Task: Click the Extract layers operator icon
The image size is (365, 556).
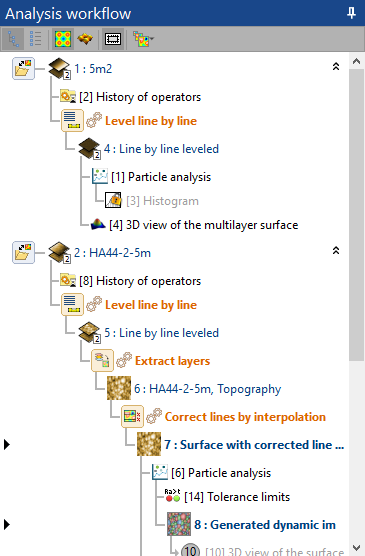Action: 103,361
